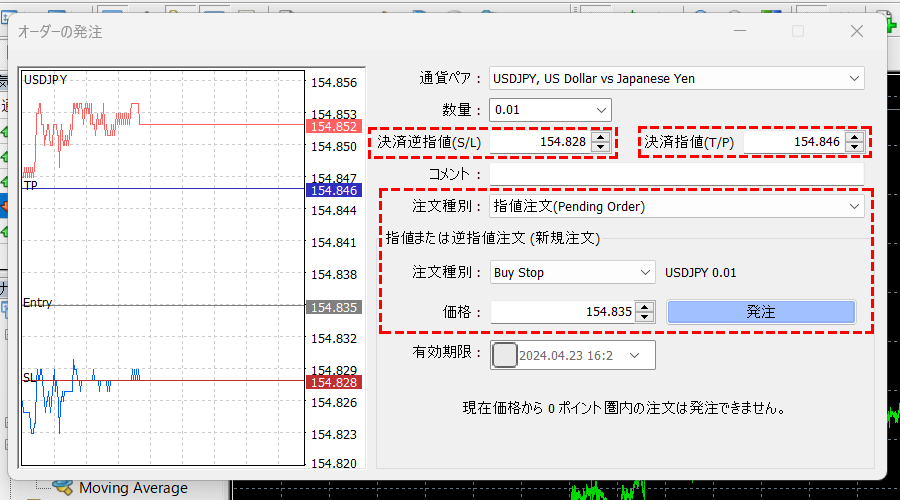Click the 発注 place order button

(x=761, y=312)
